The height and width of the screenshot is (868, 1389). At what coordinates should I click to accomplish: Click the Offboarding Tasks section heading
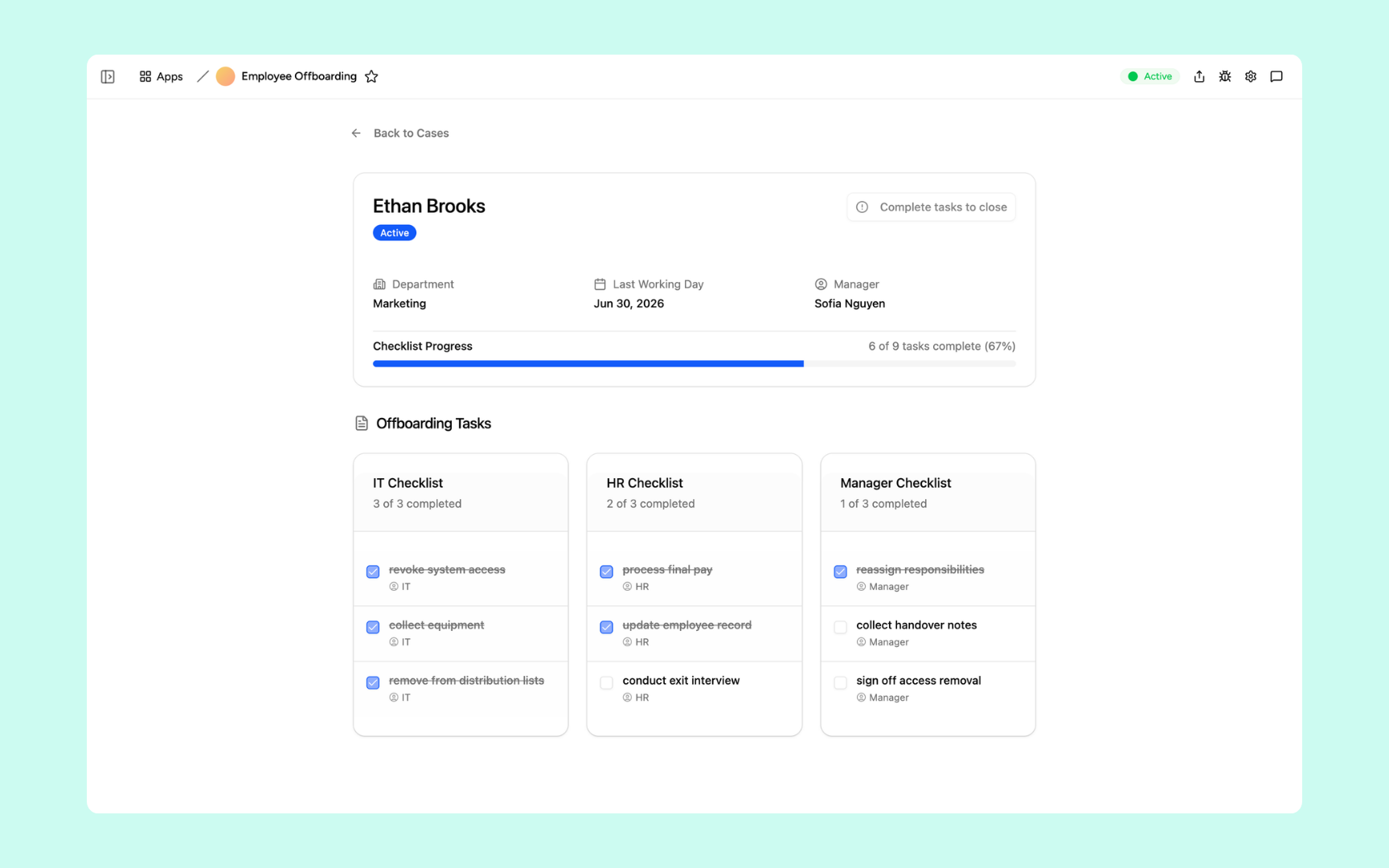click(x=433, y=424)
